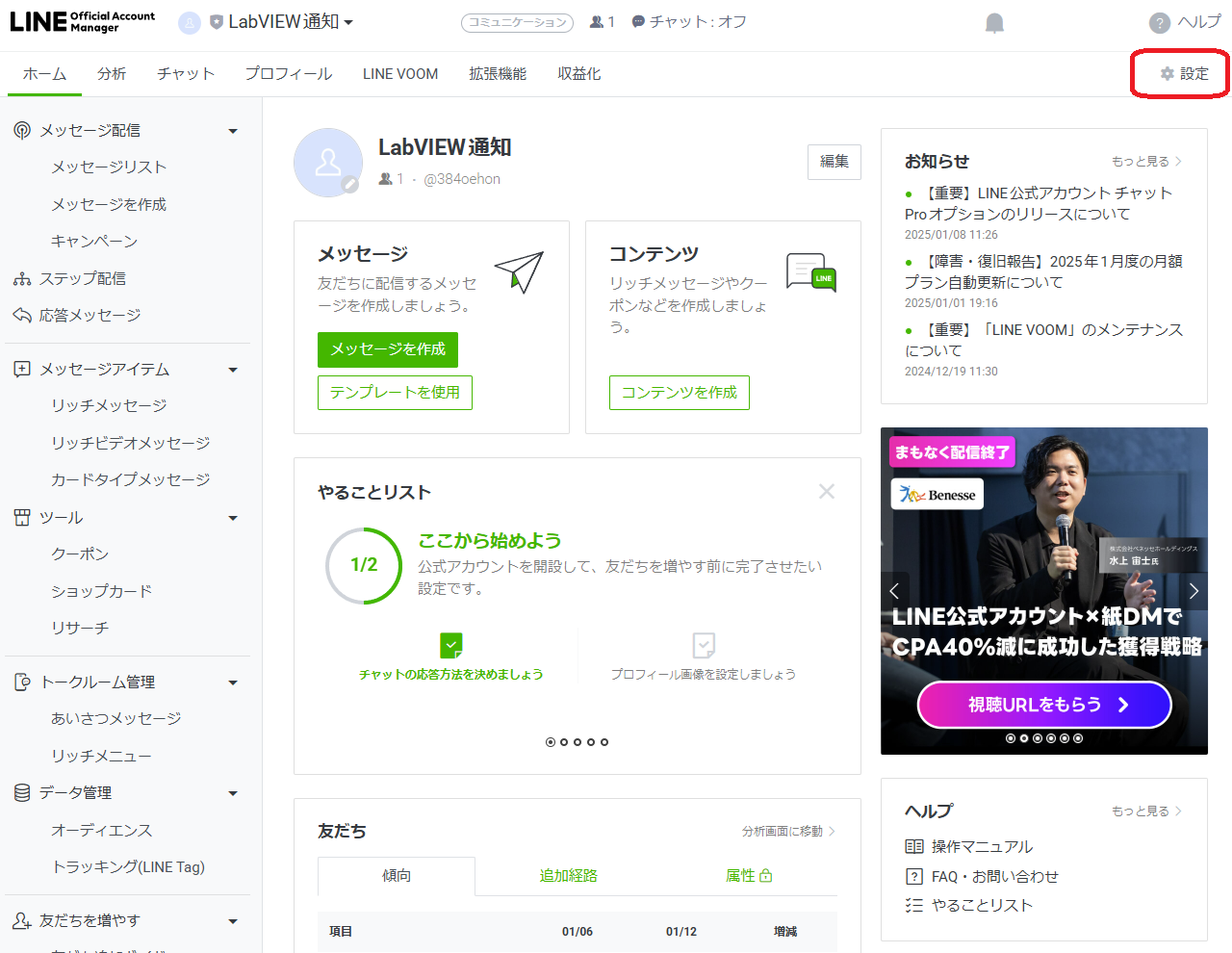This screenshot has width=1232, height=953.
Task: Select fourth banner carousel dot
Action: [x=1051, y=738]
